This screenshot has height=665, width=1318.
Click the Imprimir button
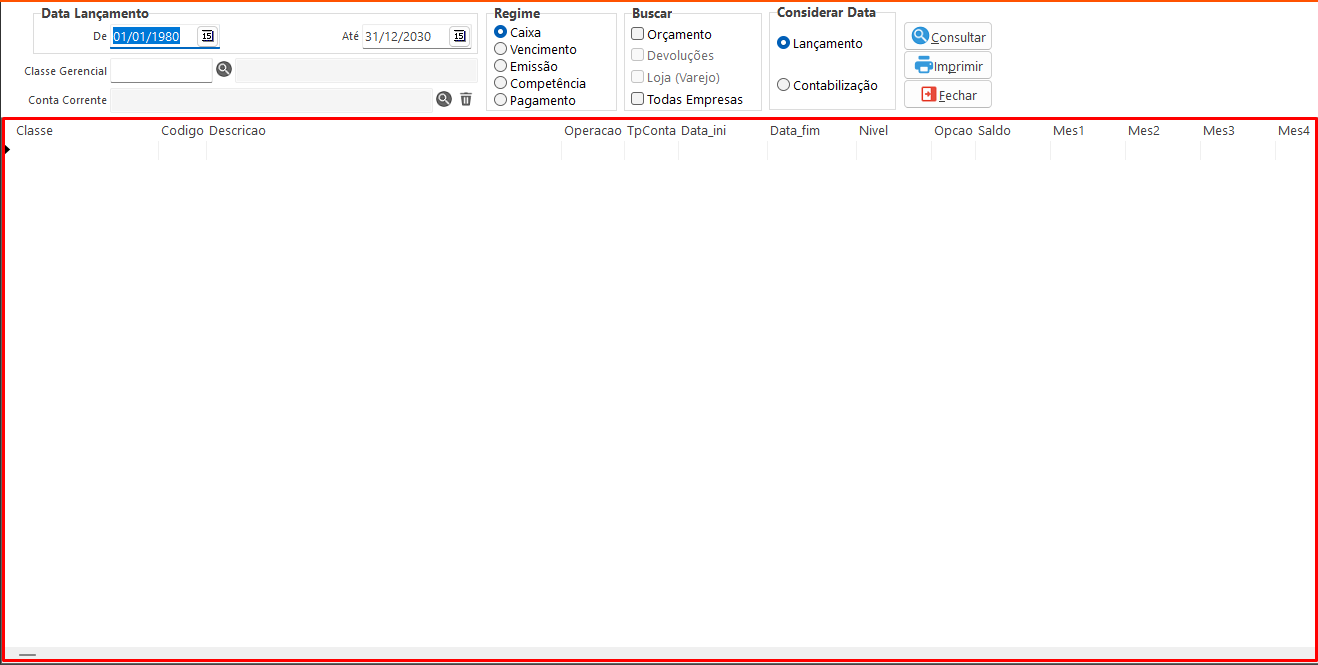pos(947,66)
